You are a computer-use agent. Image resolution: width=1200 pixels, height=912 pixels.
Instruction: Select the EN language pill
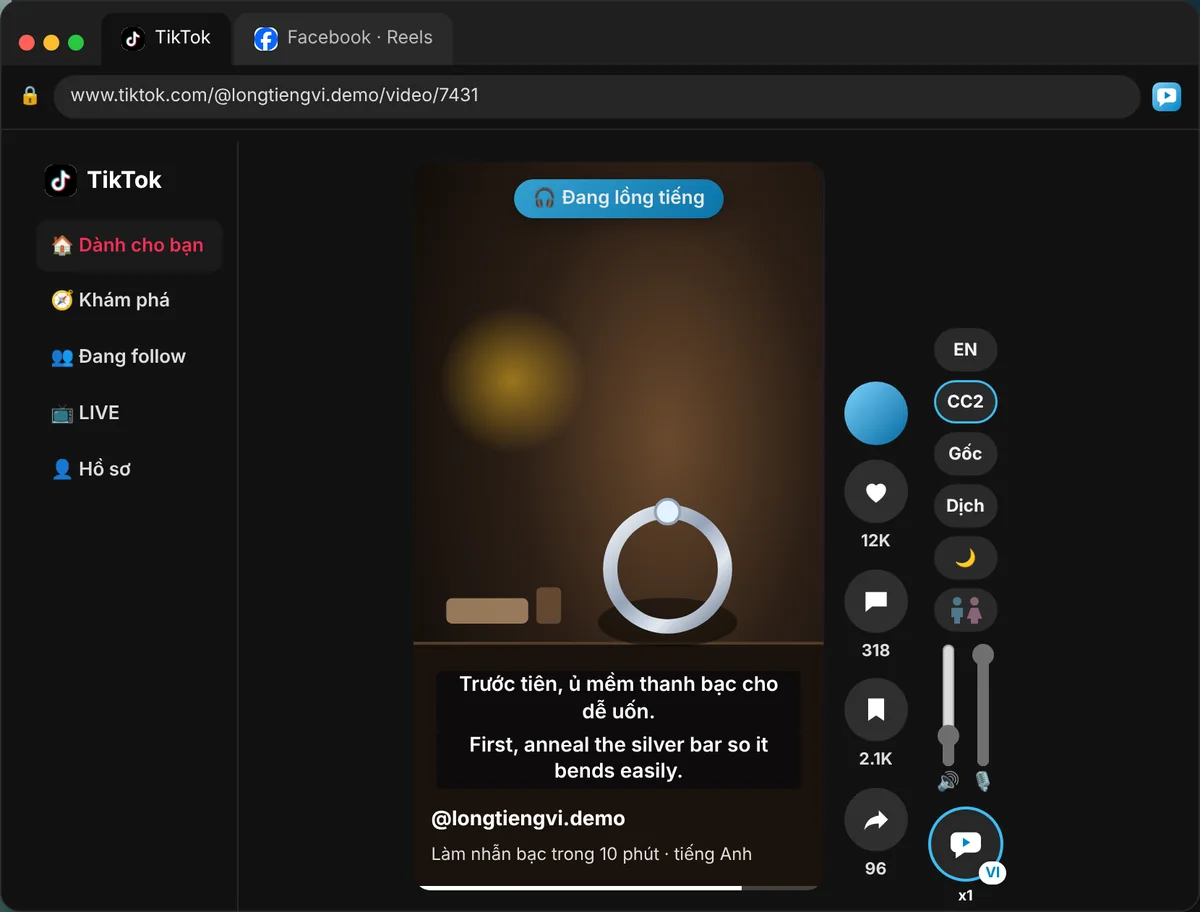click(x=965, y=350)
